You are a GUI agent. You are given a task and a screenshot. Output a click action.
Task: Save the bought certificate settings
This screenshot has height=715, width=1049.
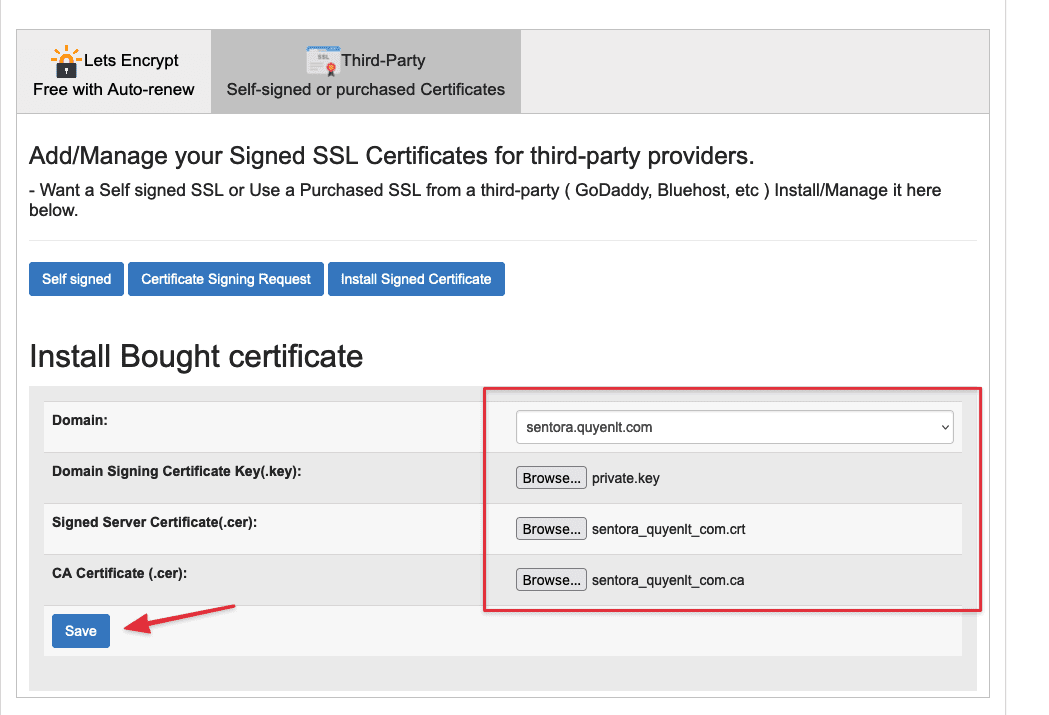click(x=80, y=631)
